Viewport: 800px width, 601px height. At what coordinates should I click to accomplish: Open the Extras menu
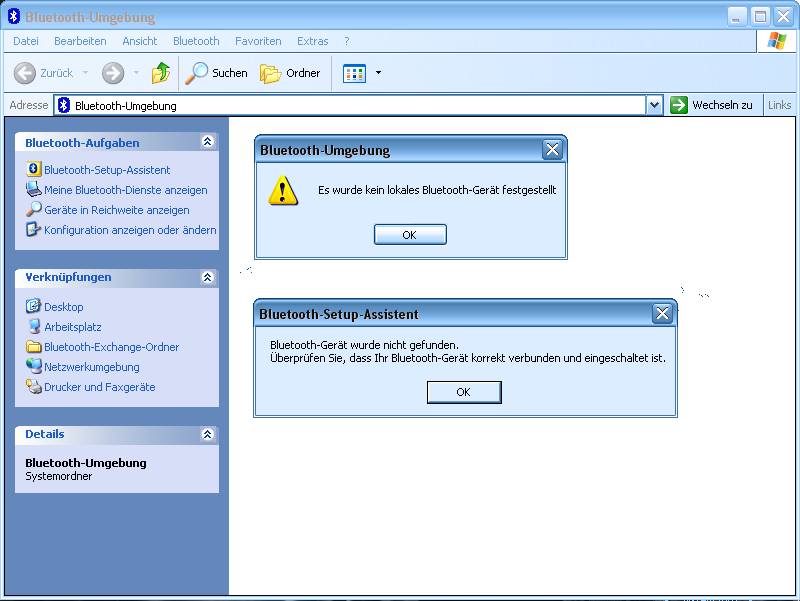[x=312, y=41]
